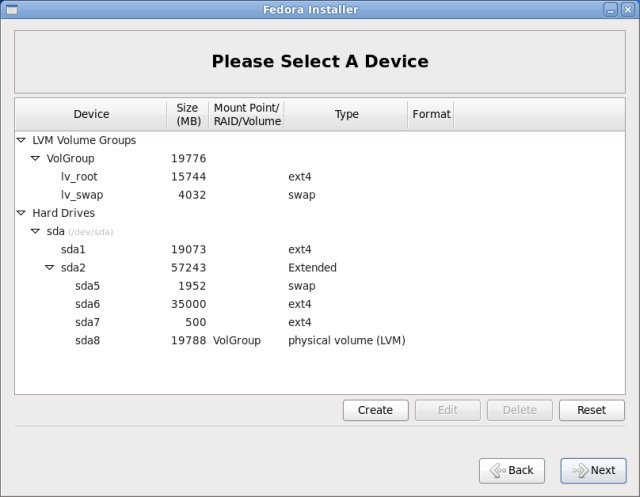
Task: Sort by Size (MB) column header
Action: click(188, 114)
